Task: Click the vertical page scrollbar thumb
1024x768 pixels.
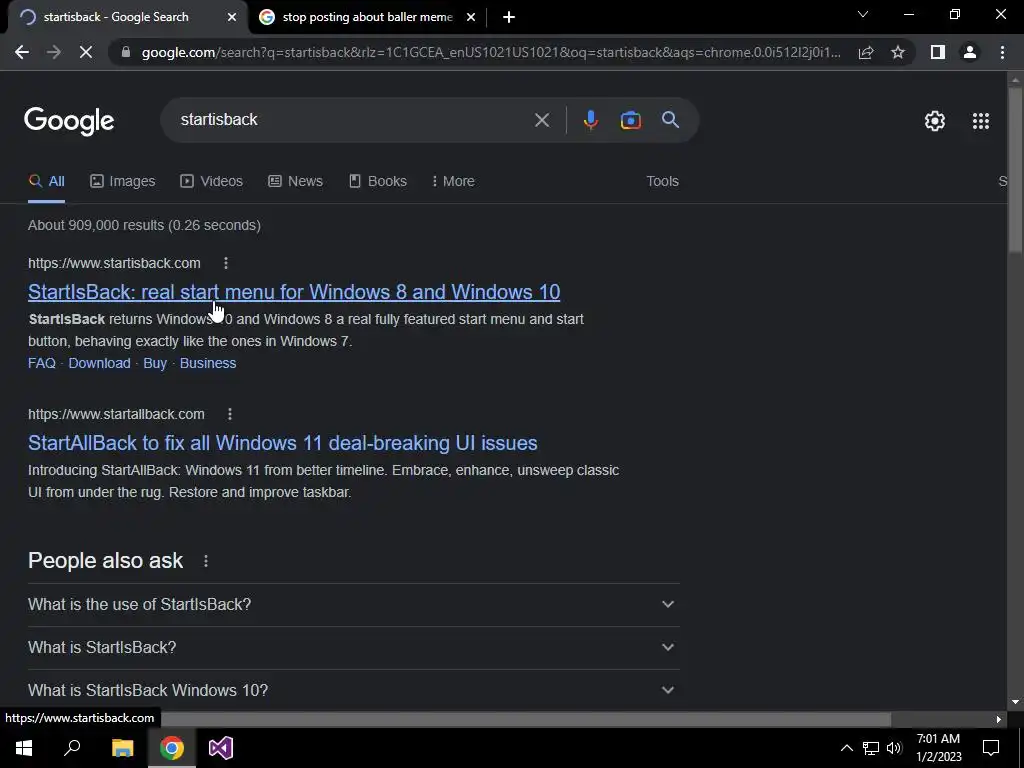Action: [1015, 170]
